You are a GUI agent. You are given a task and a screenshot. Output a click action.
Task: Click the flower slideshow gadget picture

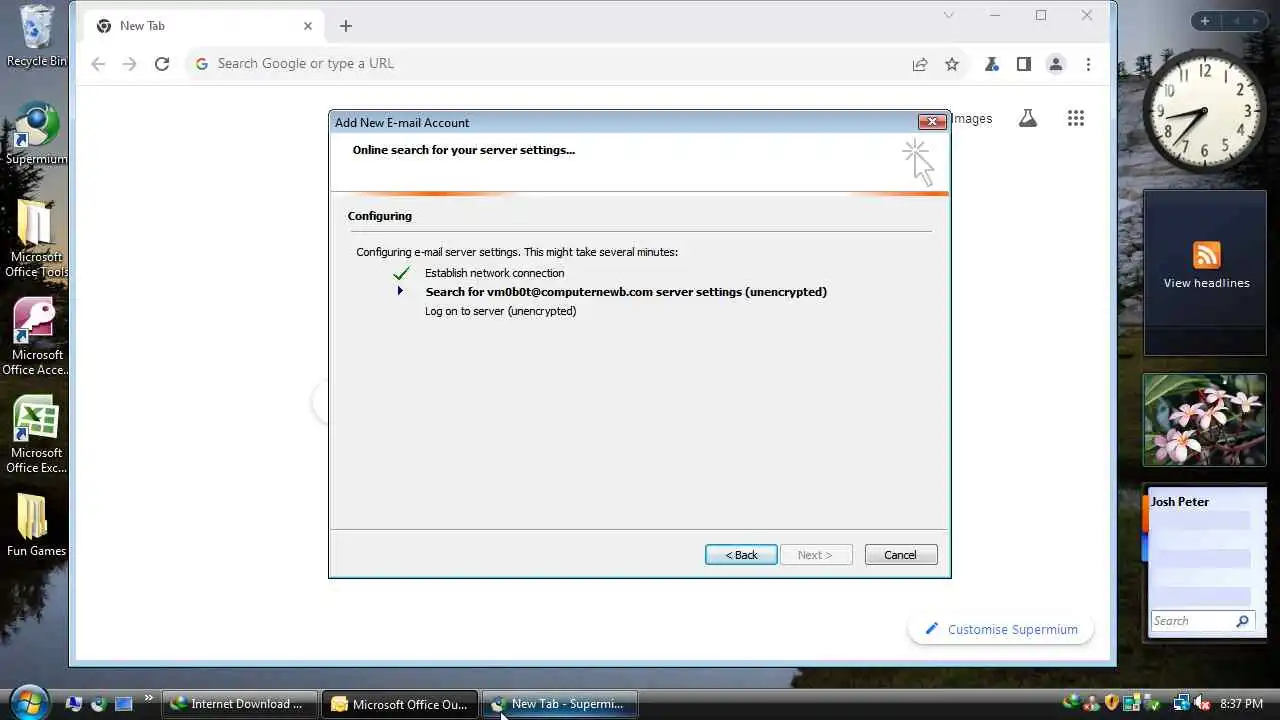coord(1204,420)
